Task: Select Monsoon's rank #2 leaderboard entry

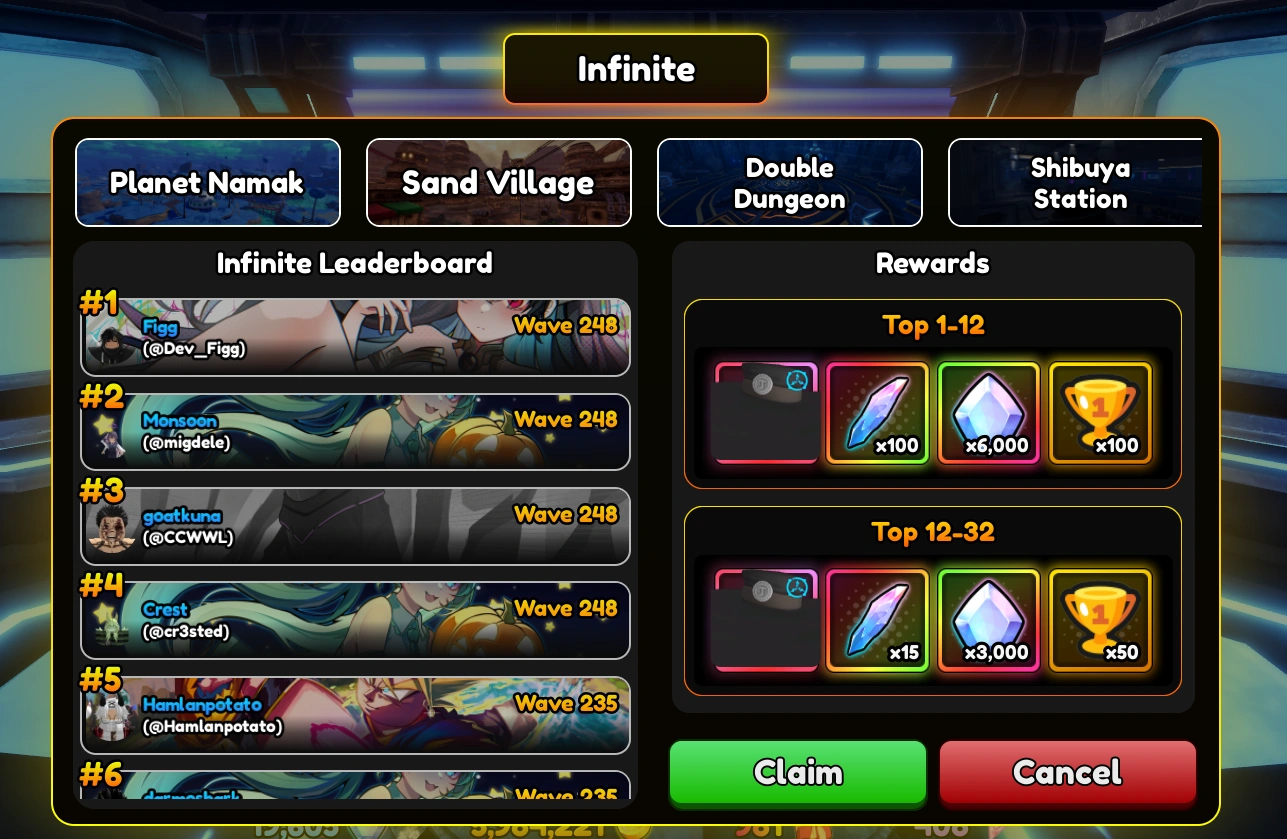Action: point(355,431)
